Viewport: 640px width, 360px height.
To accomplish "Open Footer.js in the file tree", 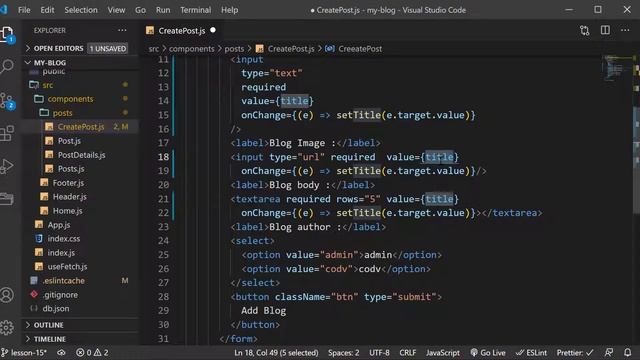I will coord(68,183).
